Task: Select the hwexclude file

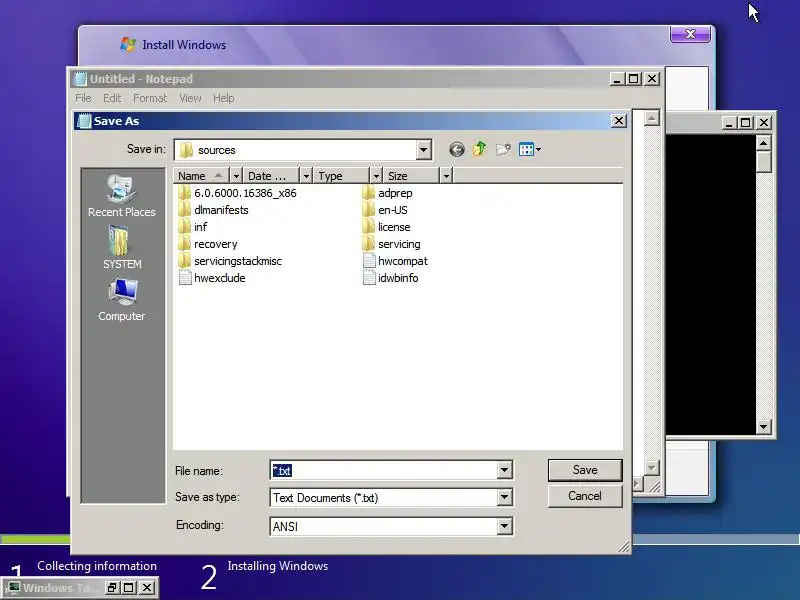Action: [212, 278]
